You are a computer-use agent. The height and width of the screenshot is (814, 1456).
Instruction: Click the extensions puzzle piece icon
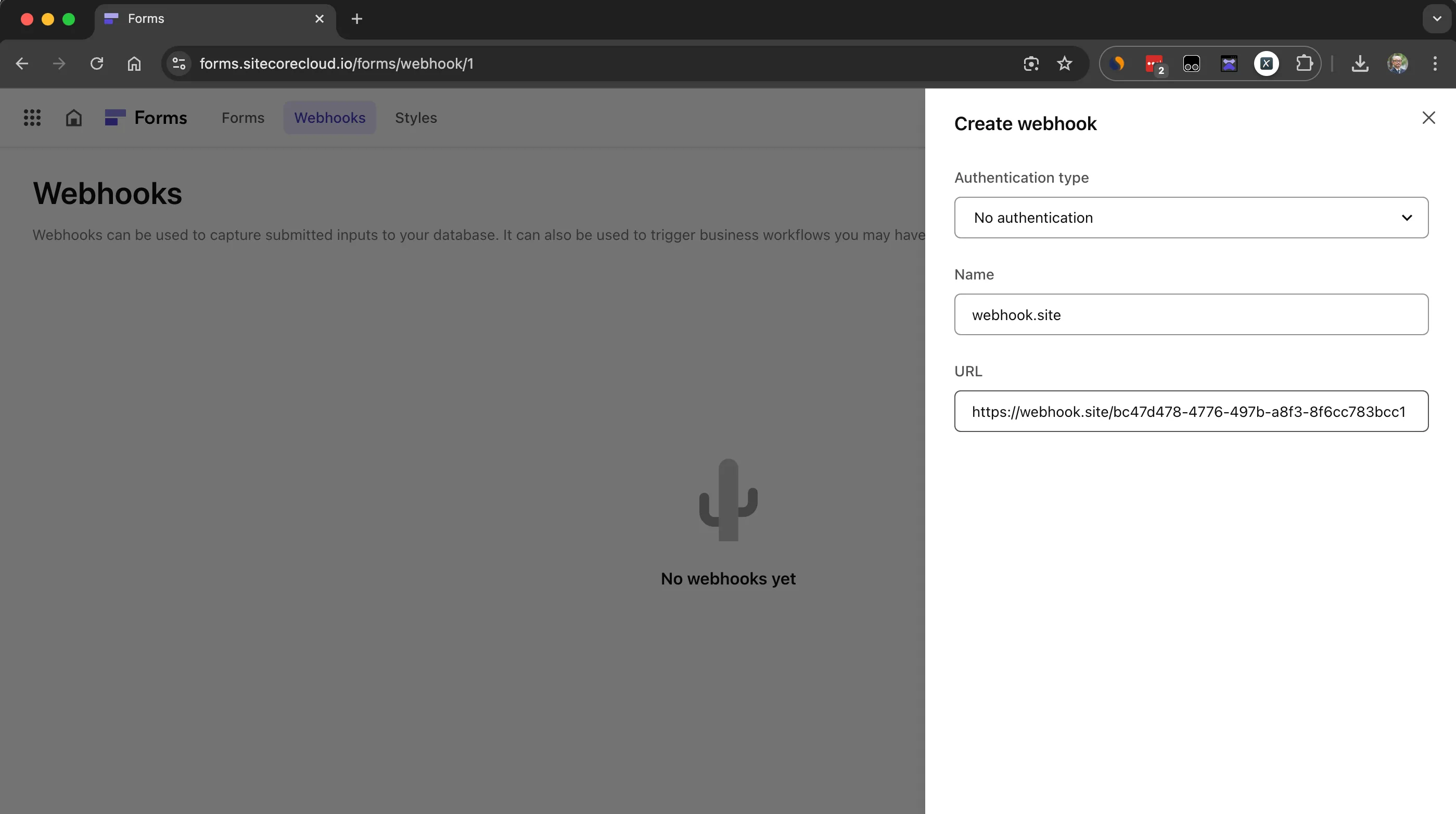(1303, 63)
